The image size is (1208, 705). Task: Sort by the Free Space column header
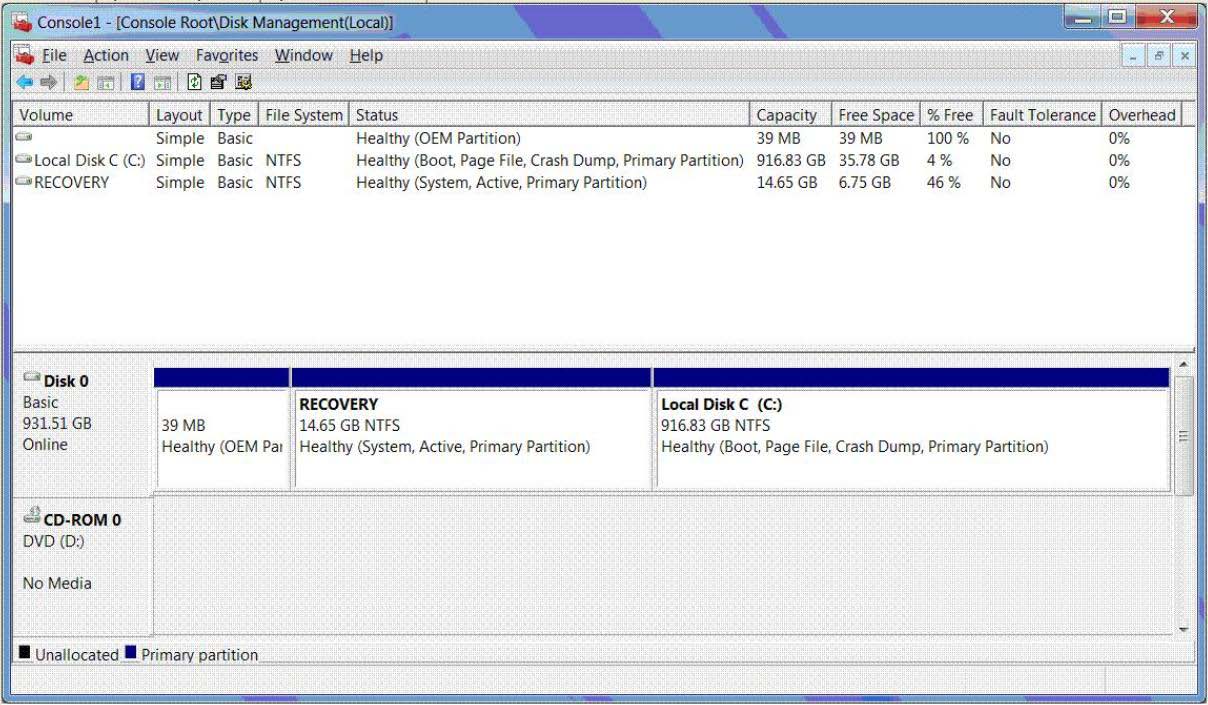[876, 115]
